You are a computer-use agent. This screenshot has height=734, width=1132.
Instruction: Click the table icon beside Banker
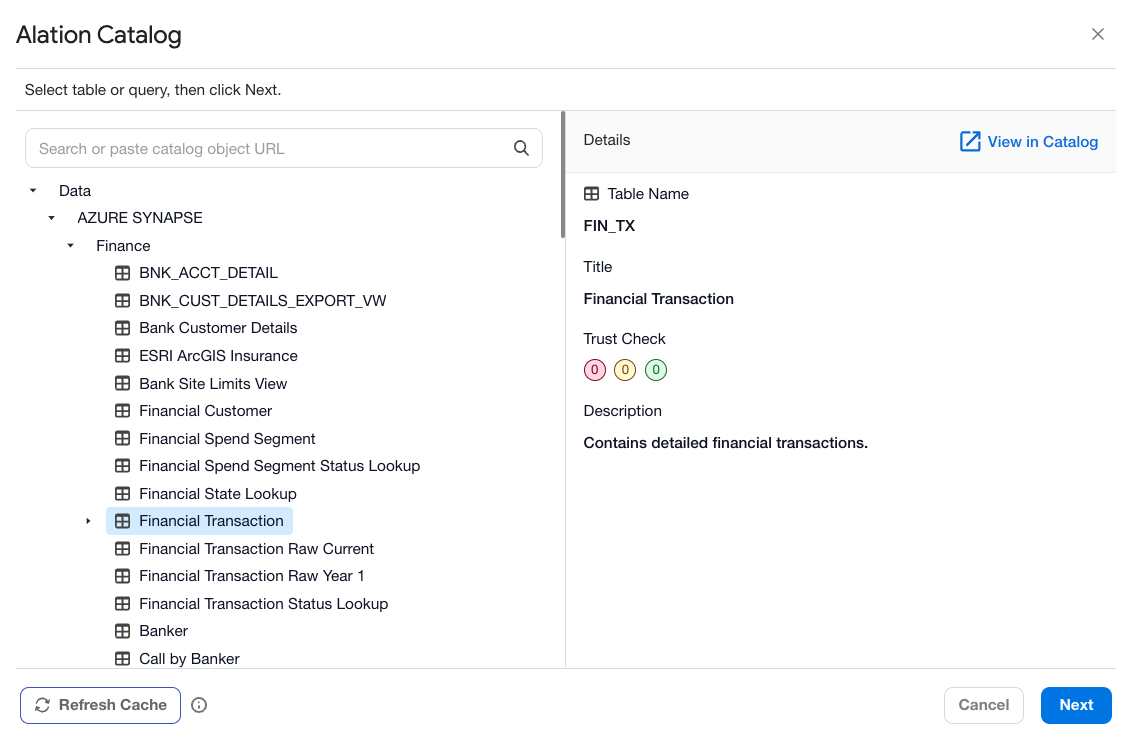click(x=123, y=631)
